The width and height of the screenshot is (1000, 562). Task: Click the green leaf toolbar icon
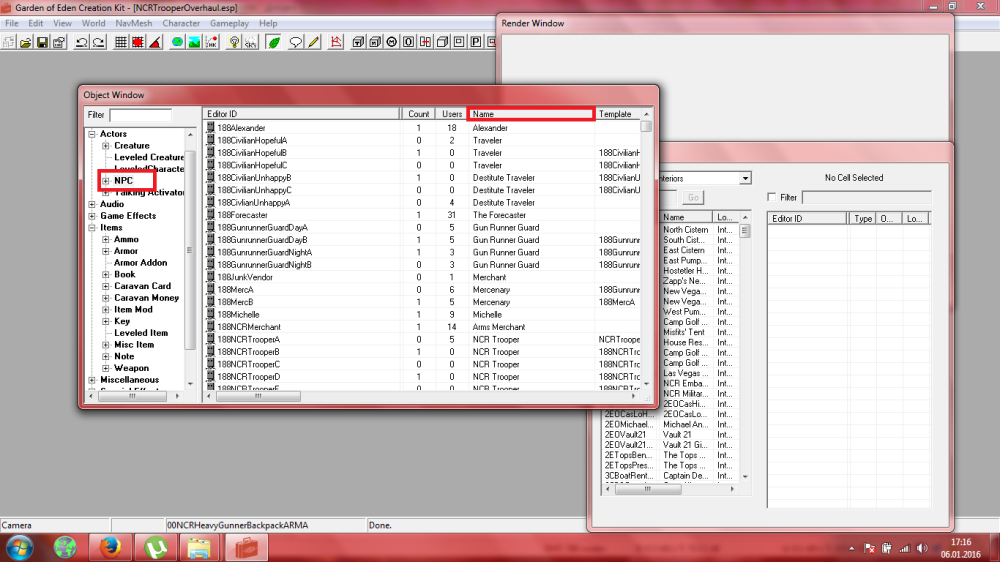274,43
